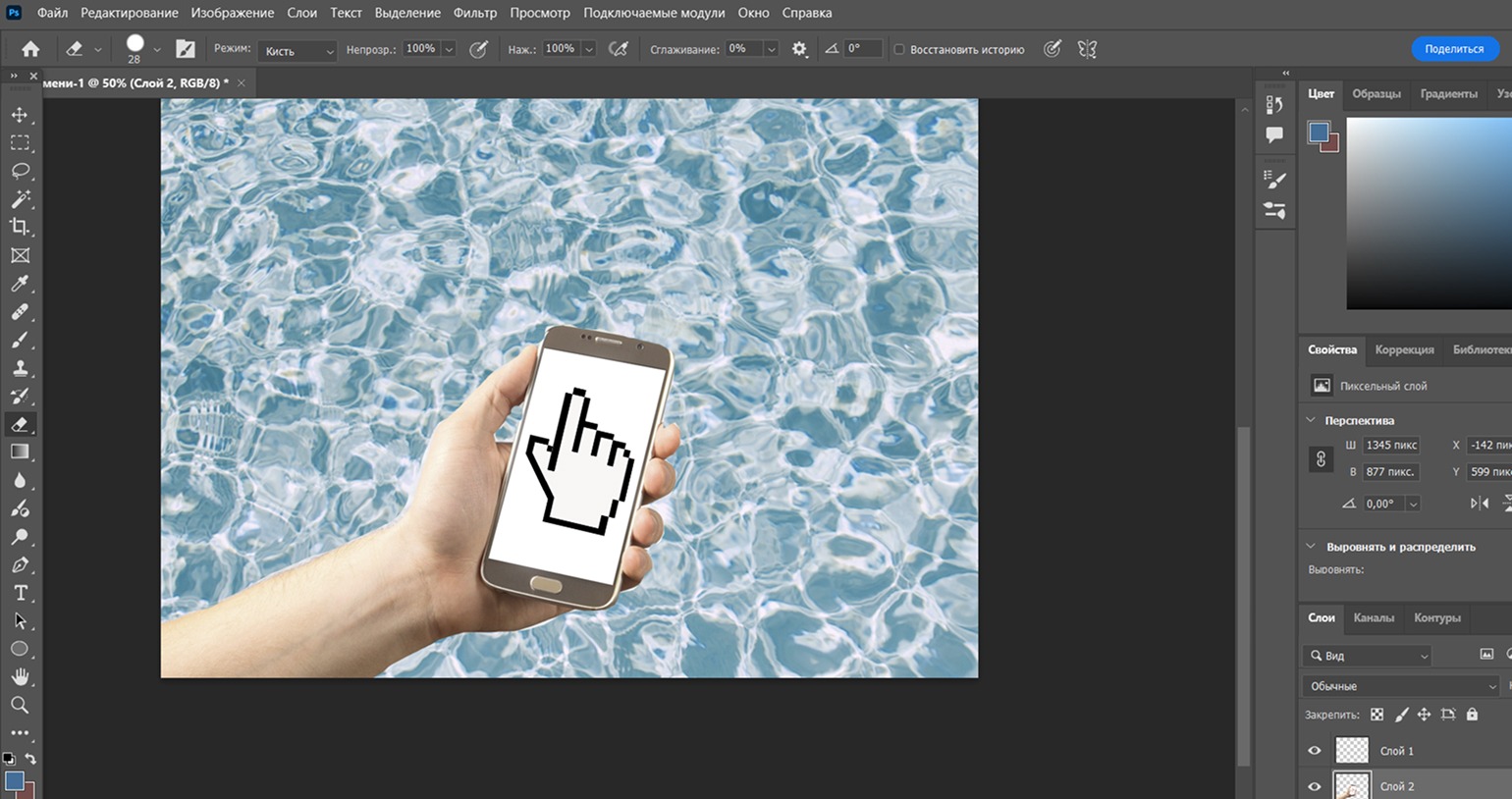
Task: Choose the Crop tool
Action: point(20,227)
